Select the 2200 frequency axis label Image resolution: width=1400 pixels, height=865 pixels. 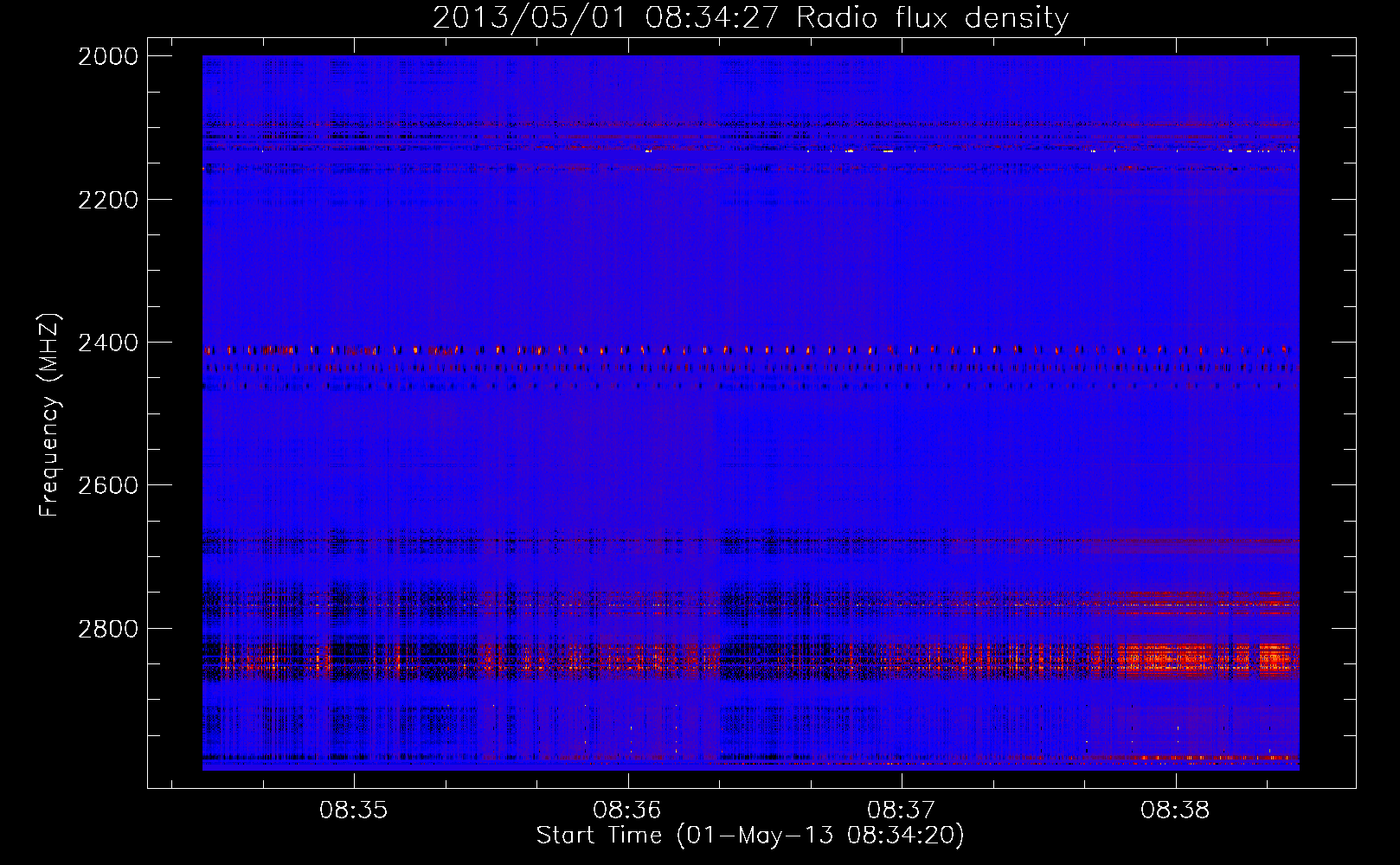click(108, 200)
